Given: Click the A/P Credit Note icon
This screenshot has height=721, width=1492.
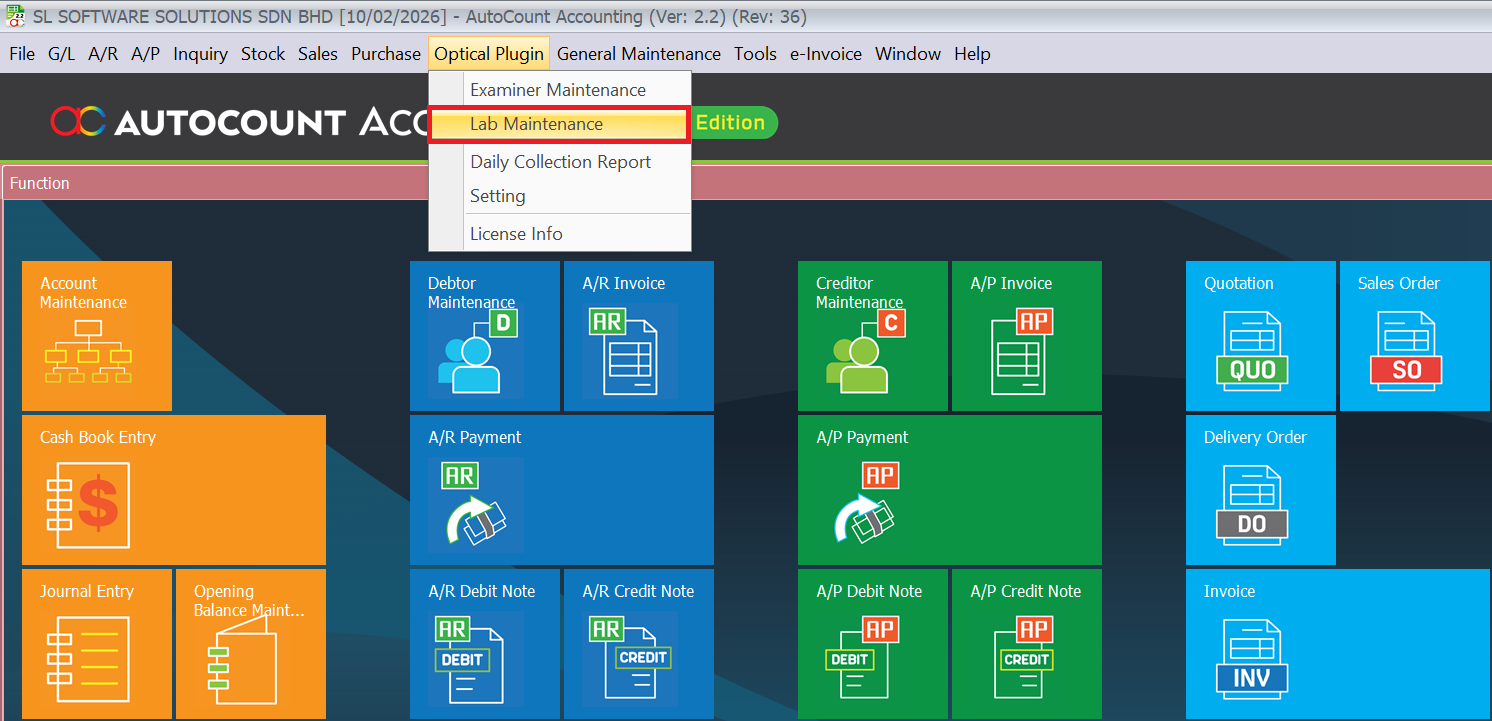Looking at the screenshot, I should pos(1026,658).
